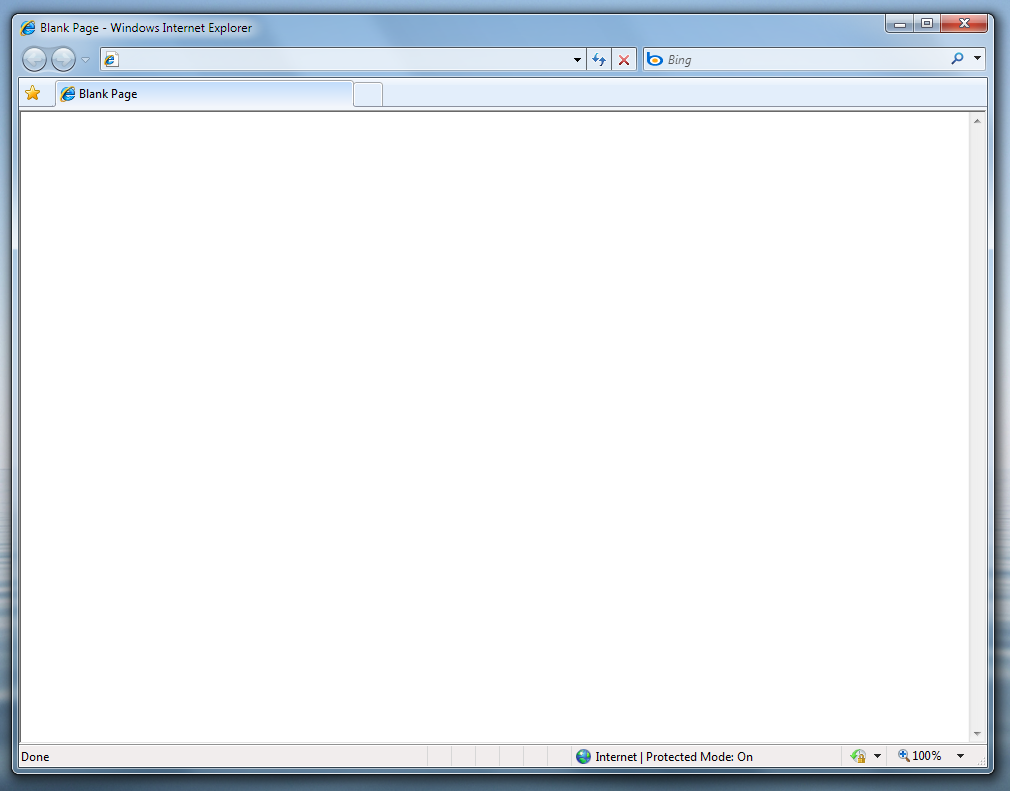Click Internet | Protected Mode: On status text
The height and width of the screenshot is (791, 1010).
coord(674,757)
